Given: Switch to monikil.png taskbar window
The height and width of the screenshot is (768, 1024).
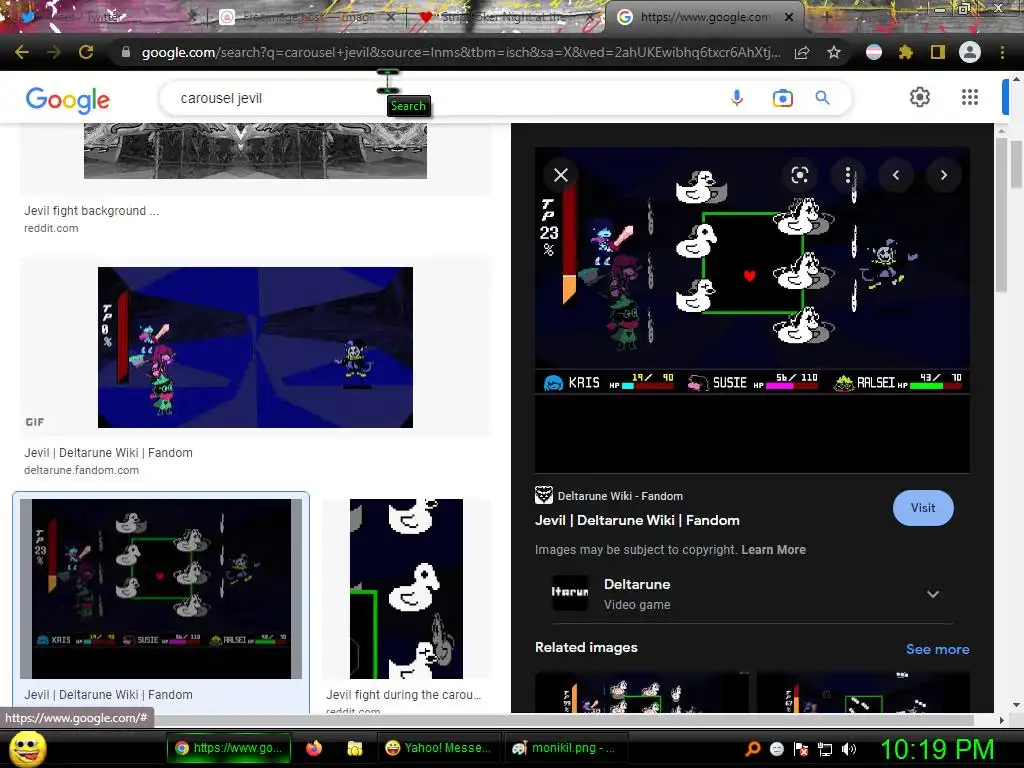Looking at the screenshot, I should tap(565, 748).
